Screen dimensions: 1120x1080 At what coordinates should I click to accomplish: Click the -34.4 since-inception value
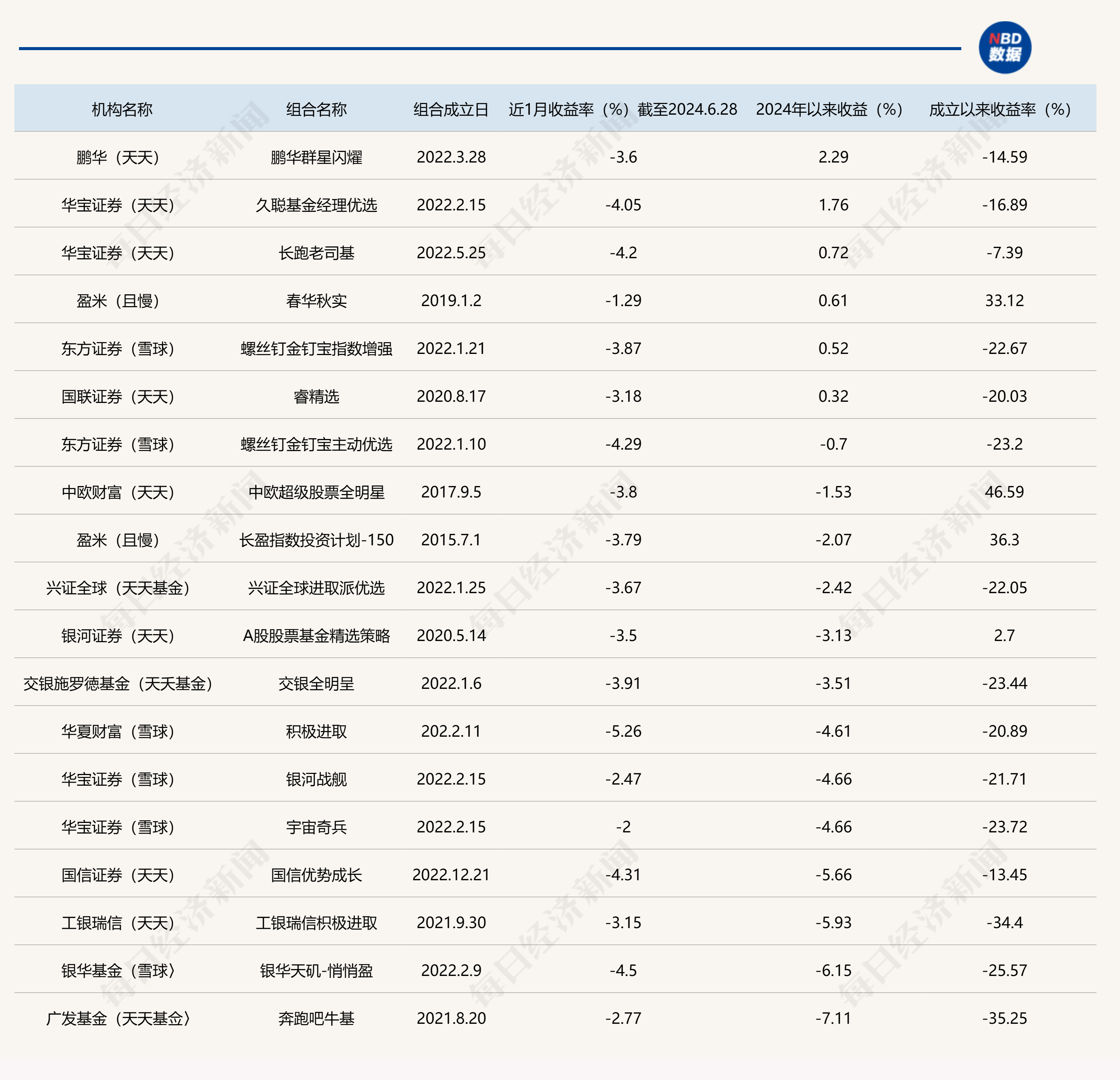pyautogui.click(x=1005, y=923)
